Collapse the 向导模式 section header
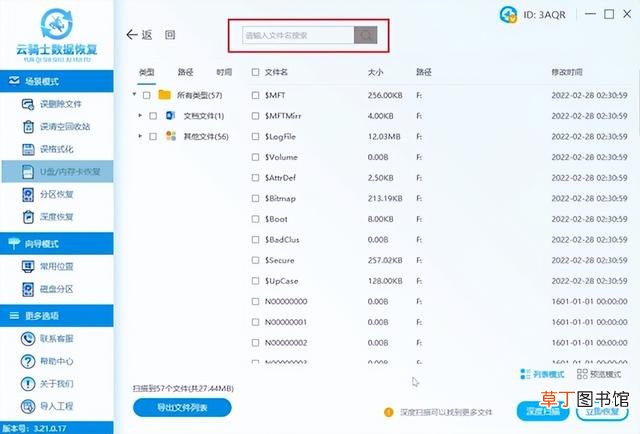Viewport: 640px width, 434px height. coord(57,243)
